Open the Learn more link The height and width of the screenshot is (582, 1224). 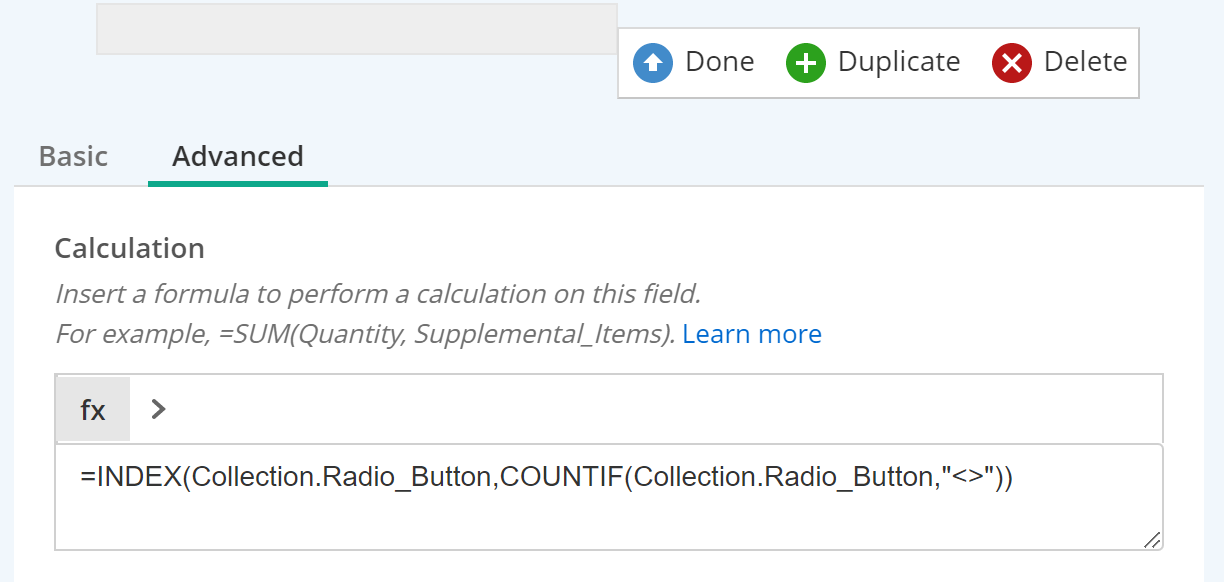click(752, 334)
